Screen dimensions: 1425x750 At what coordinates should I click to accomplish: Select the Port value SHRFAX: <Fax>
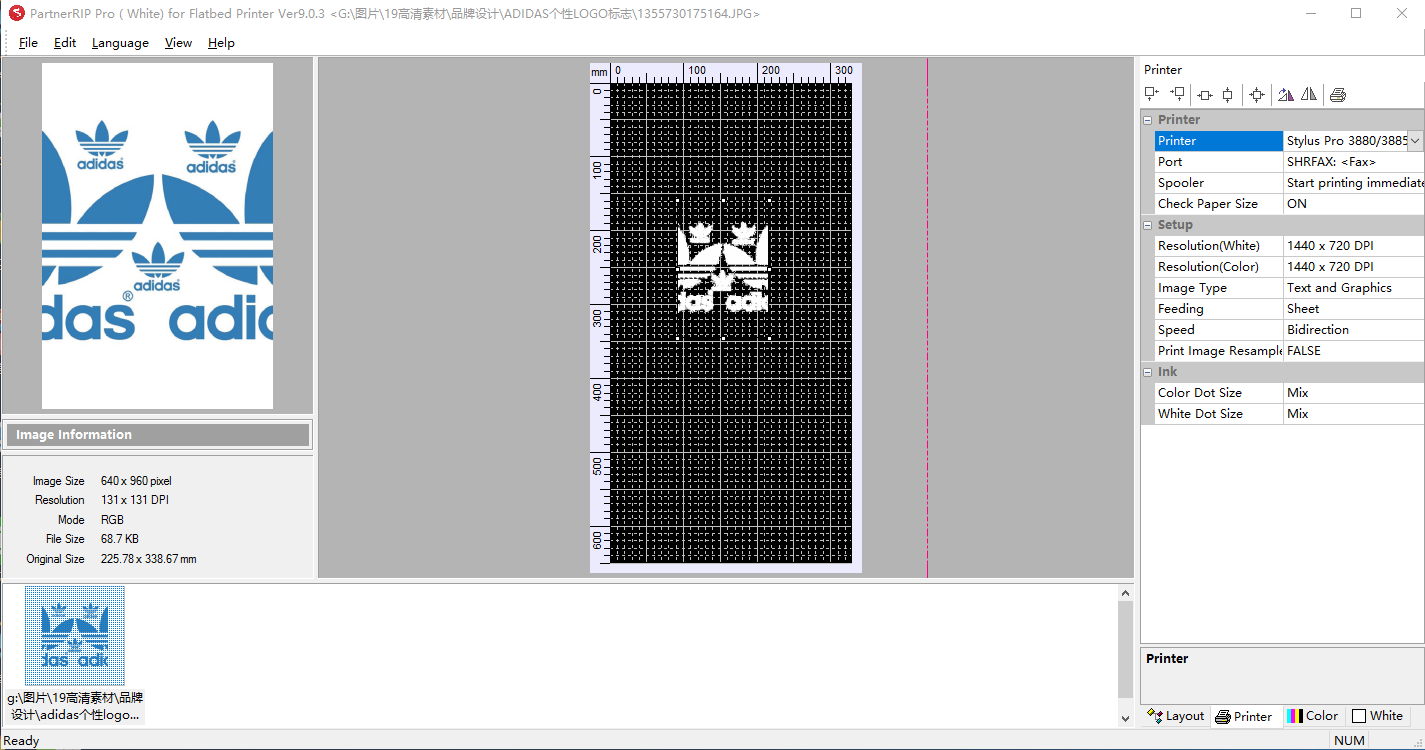click(1353, 162)
